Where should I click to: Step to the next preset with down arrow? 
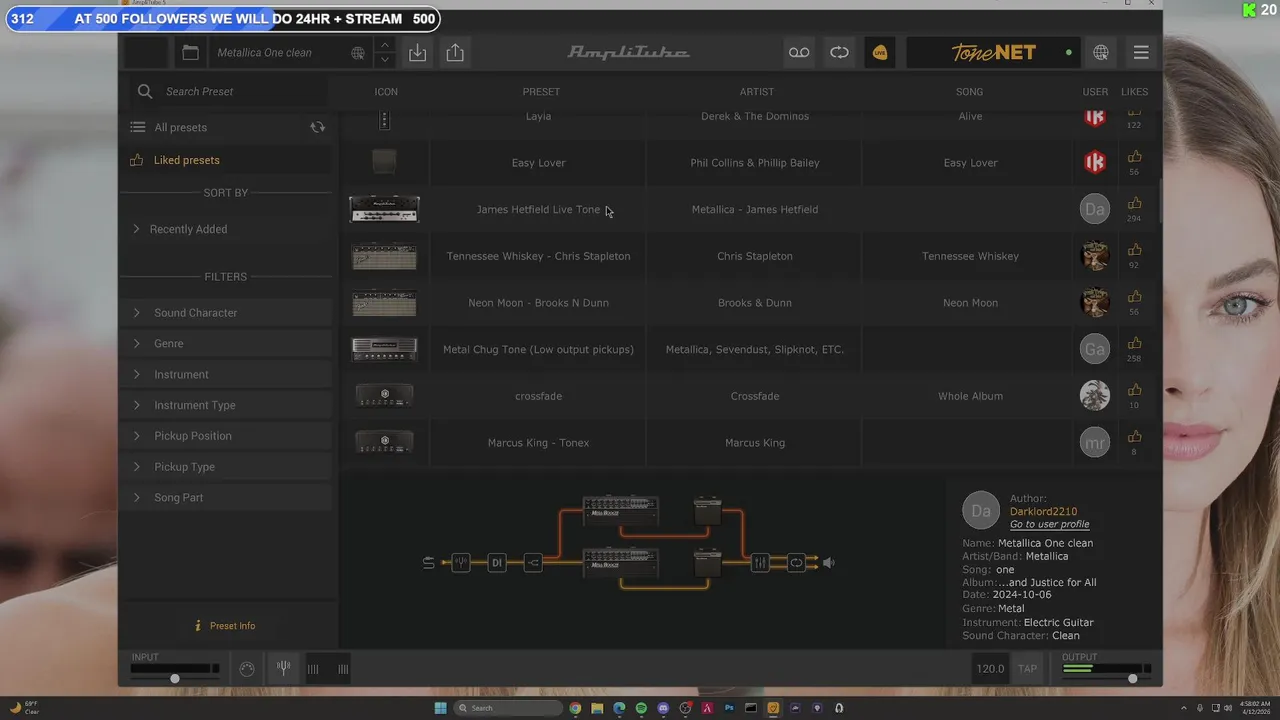pos(384,60)
